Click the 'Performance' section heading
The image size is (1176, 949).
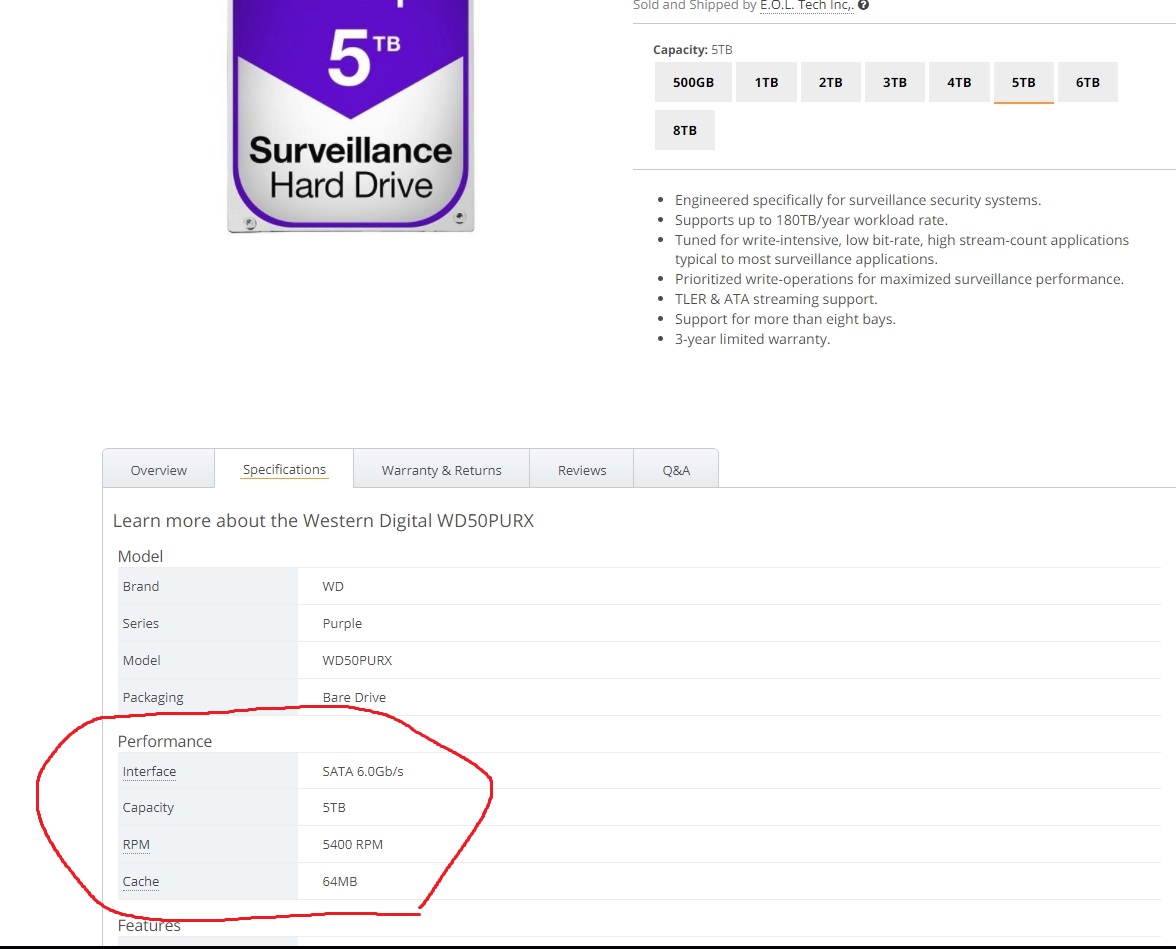point(165,741)
